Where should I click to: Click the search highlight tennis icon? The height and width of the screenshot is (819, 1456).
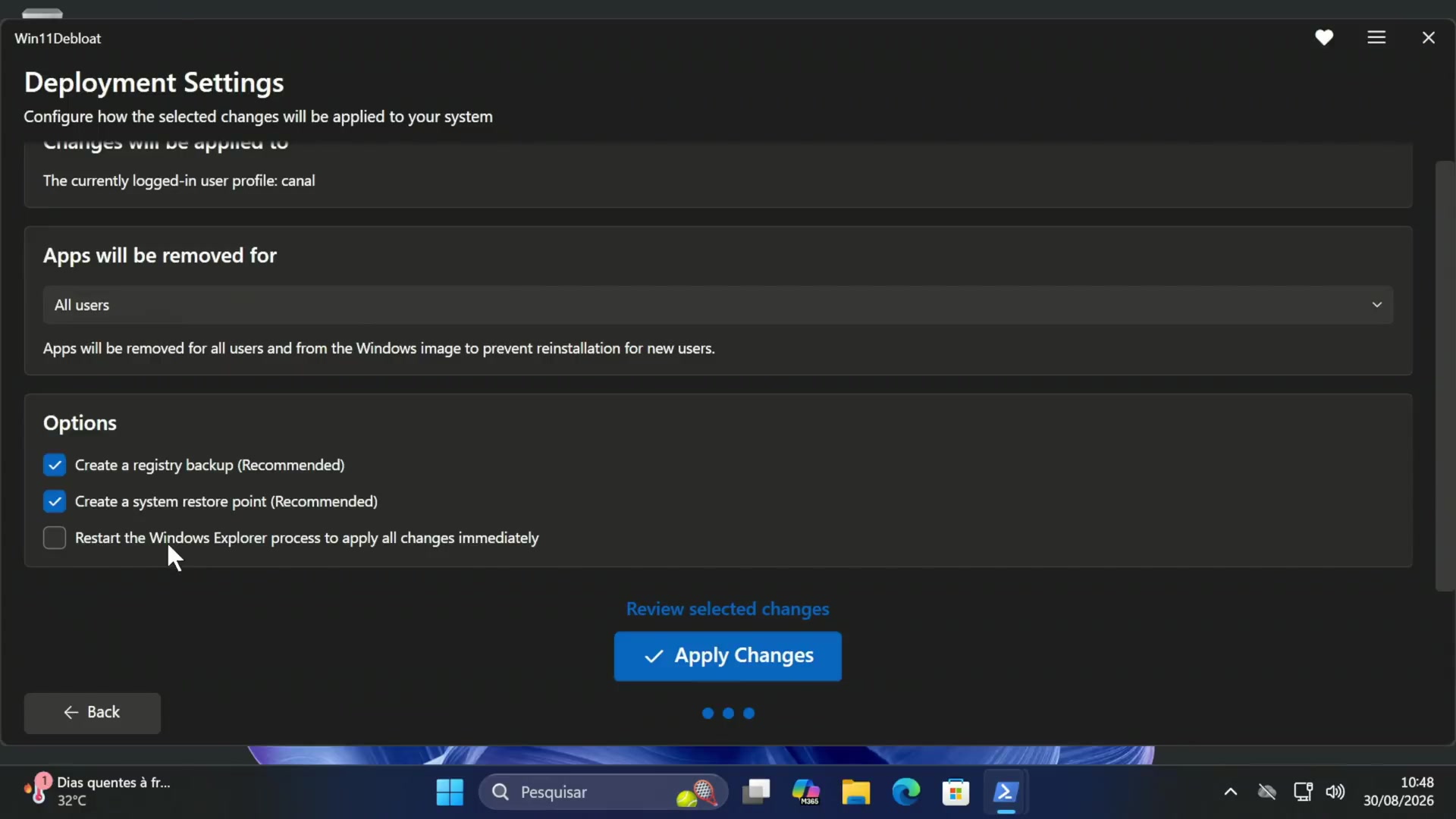coord(696,793)
